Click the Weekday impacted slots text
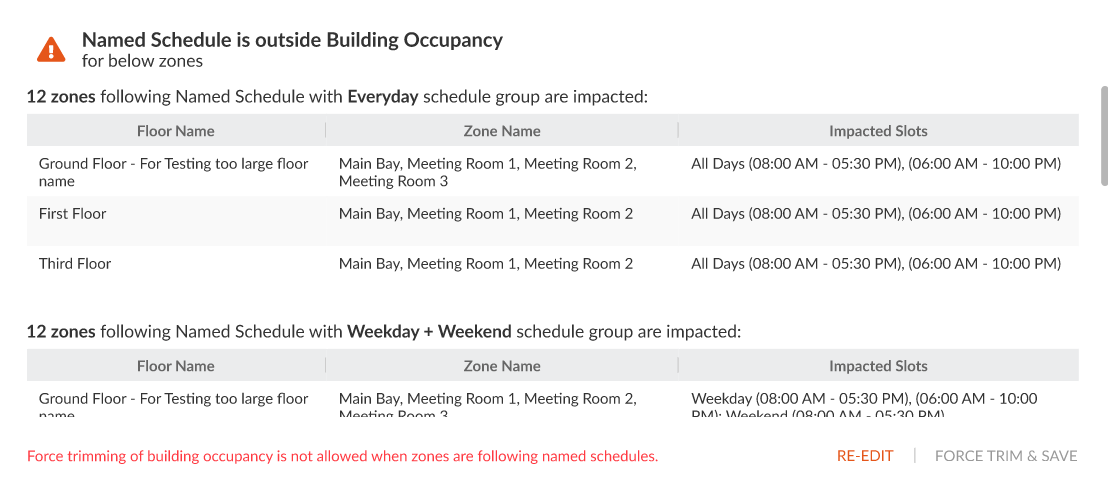Image resolution: width=1108 pixels, height=492 pixels. (864, 405)
